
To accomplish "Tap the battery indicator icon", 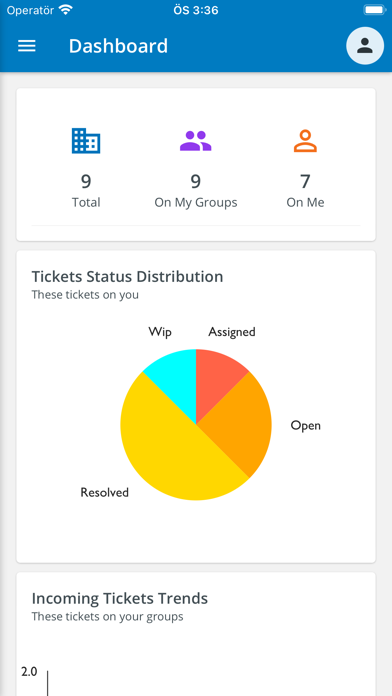I will [x=374, y=10].
